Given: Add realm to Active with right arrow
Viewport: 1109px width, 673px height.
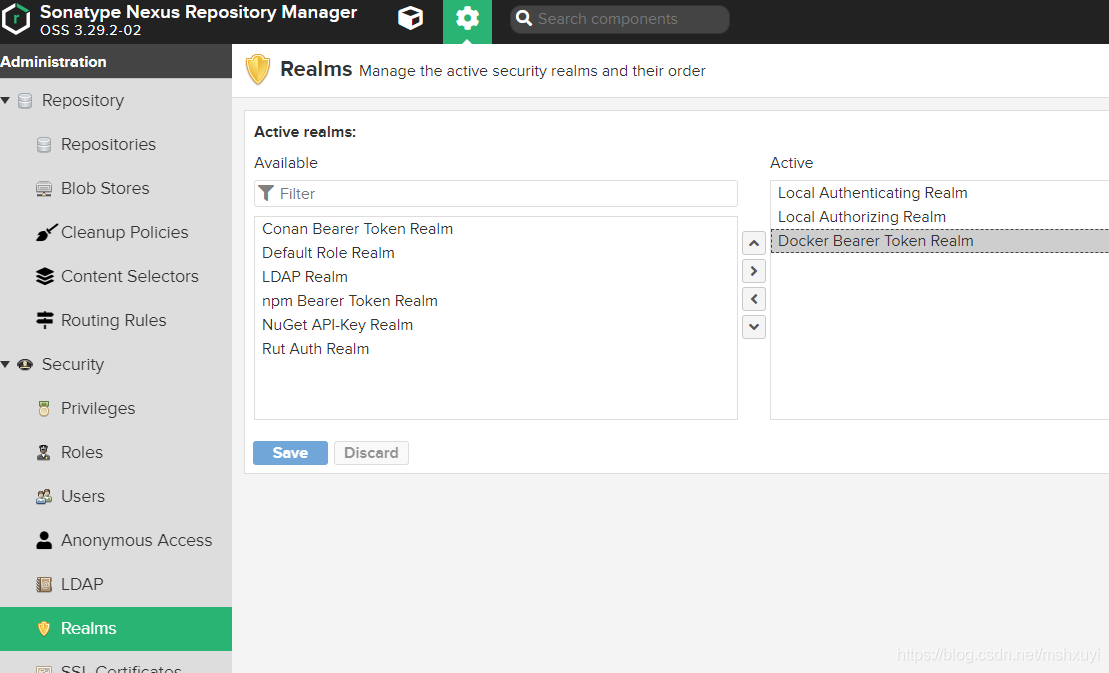Looking at the screenshot, I should [x=754, y=271].
